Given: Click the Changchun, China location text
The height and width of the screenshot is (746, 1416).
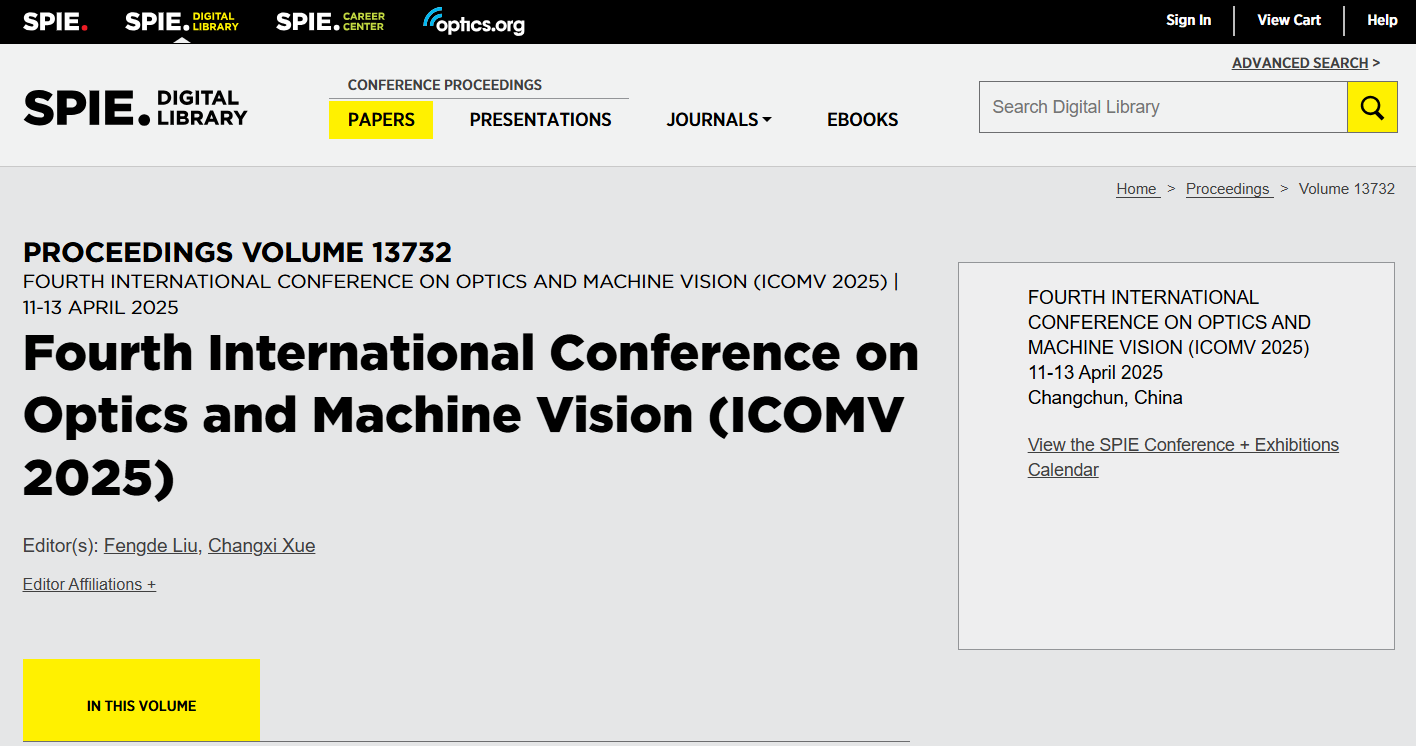Looking at the screenshot, I should click(x=1105, y=398).
